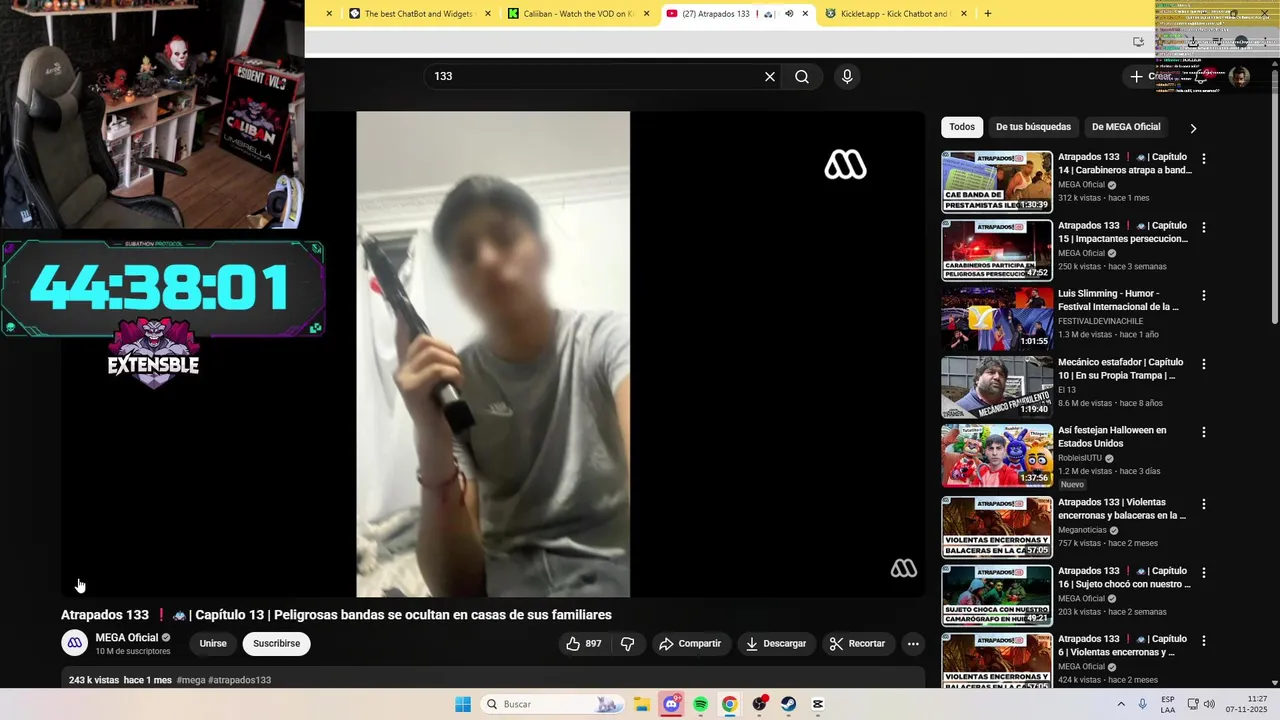The image size is (1280, 720).
Task: Open a new browser tab with plus
Action: [x=988, y=14]
